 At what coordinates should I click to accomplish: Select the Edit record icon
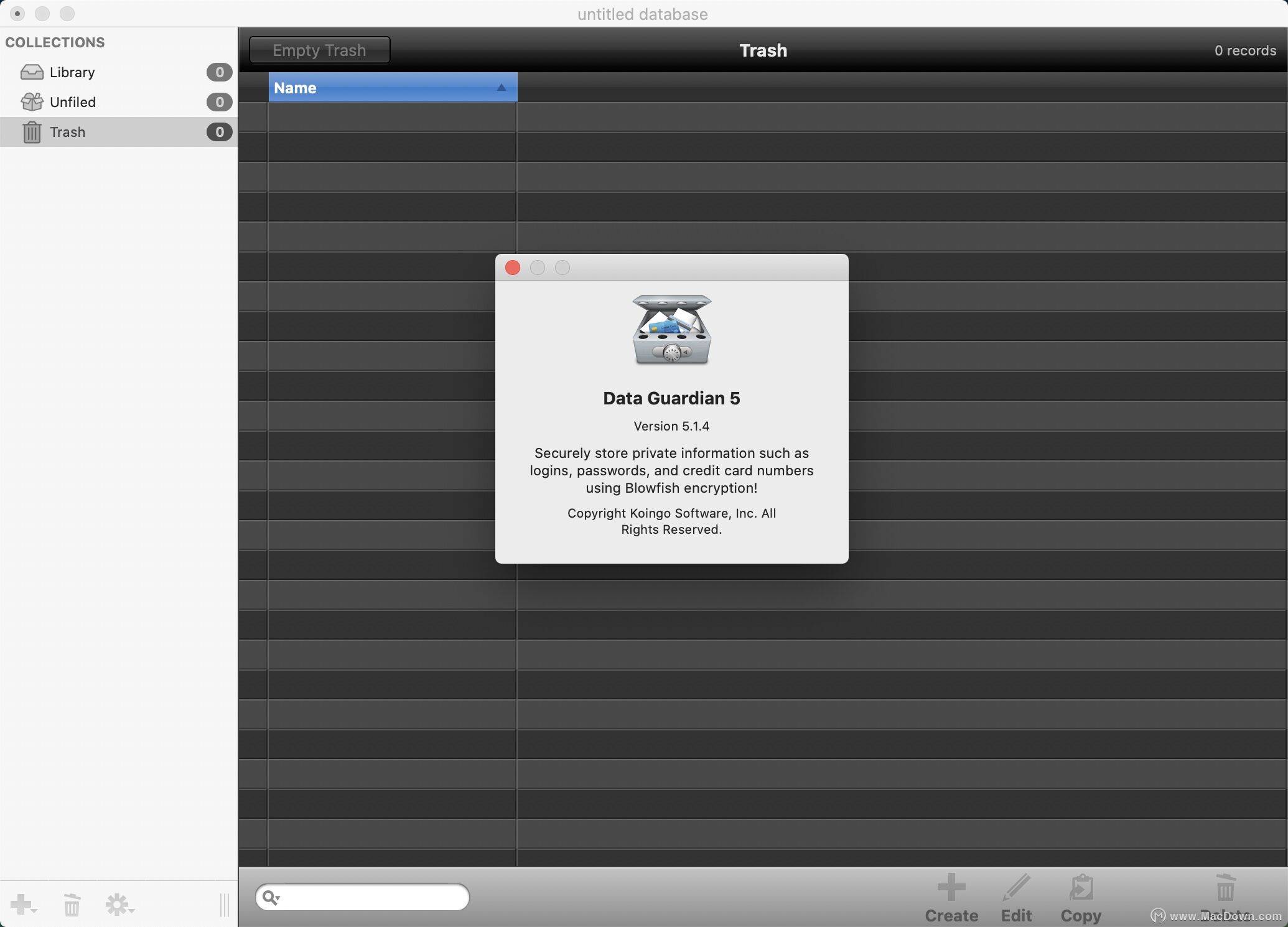point(1018,893)
